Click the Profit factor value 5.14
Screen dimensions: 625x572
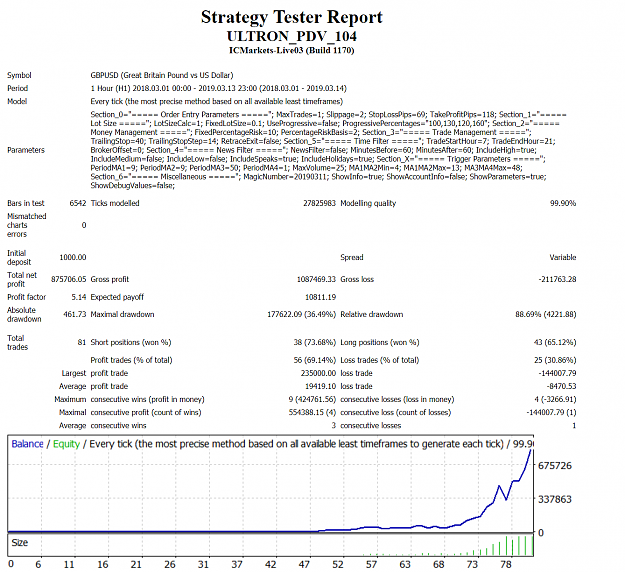click(x=79, y=297)
